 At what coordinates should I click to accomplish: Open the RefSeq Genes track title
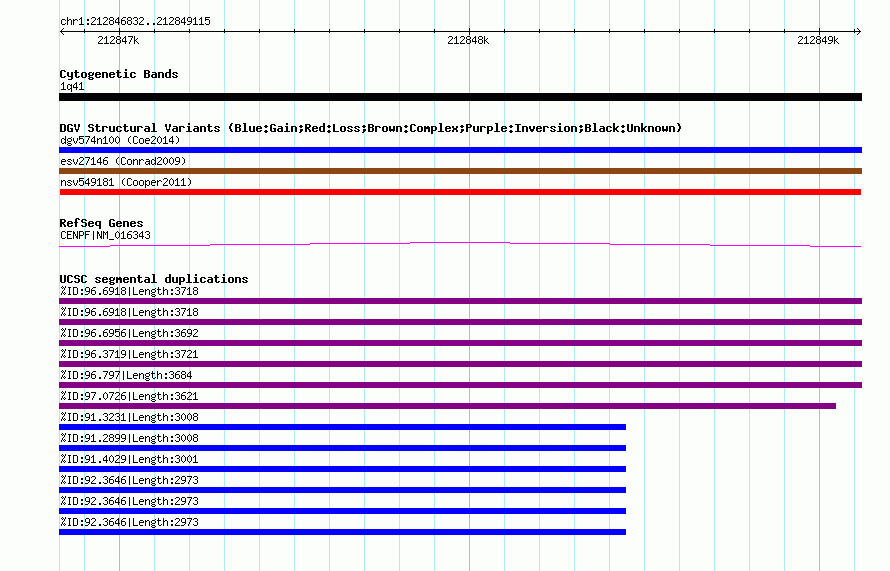coord(102,223)
